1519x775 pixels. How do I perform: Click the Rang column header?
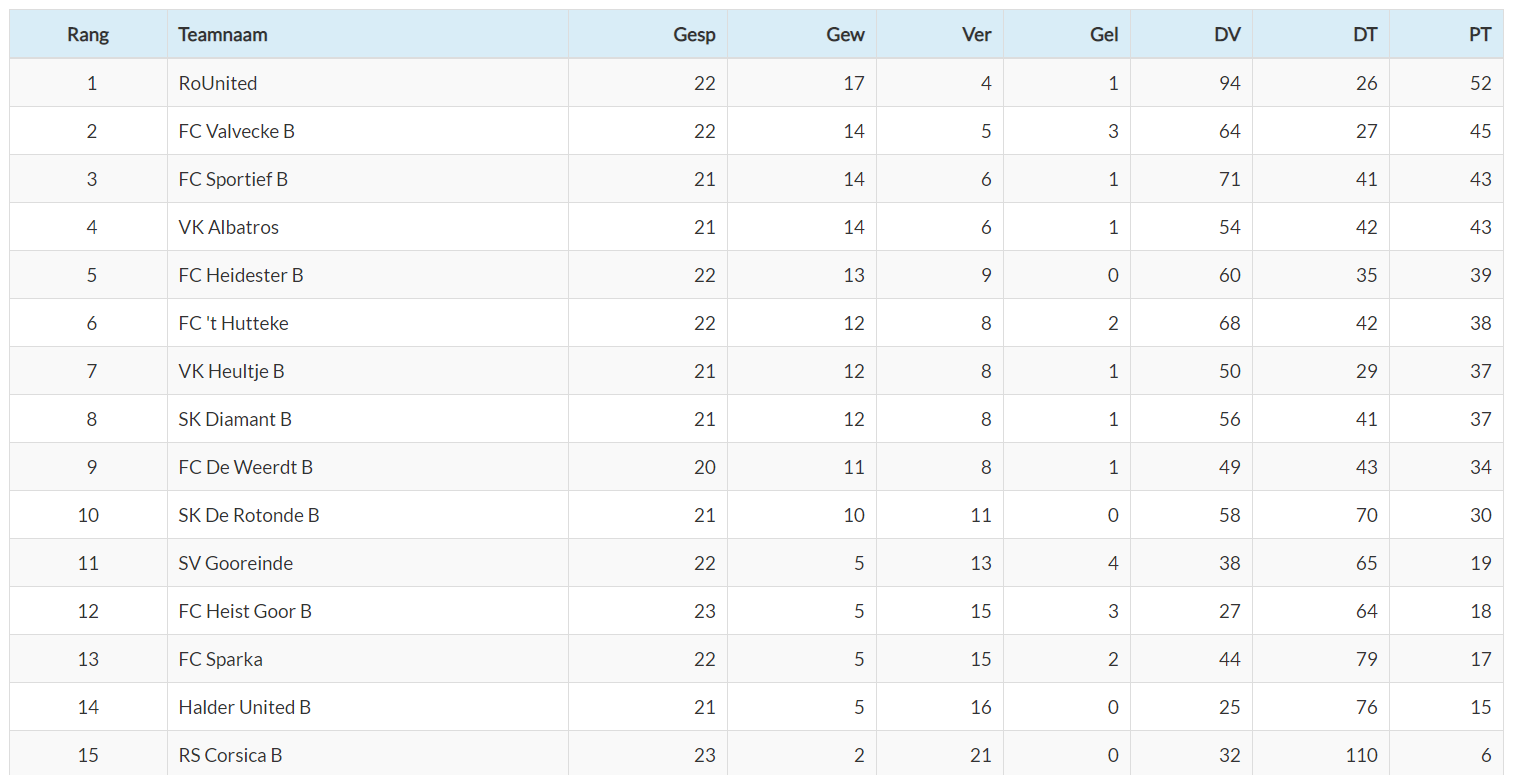tap(88, 35)
